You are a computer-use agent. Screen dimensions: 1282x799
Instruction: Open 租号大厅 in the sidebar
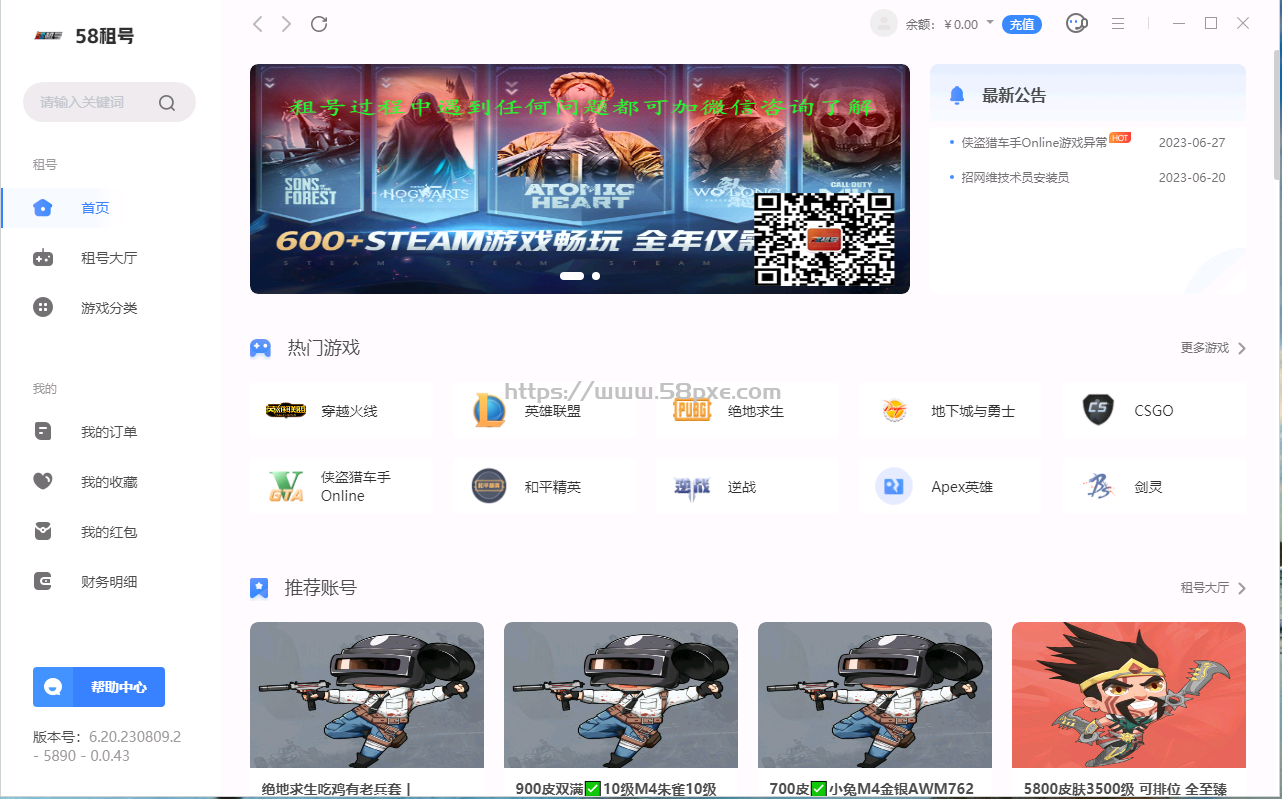coord(111,258)
